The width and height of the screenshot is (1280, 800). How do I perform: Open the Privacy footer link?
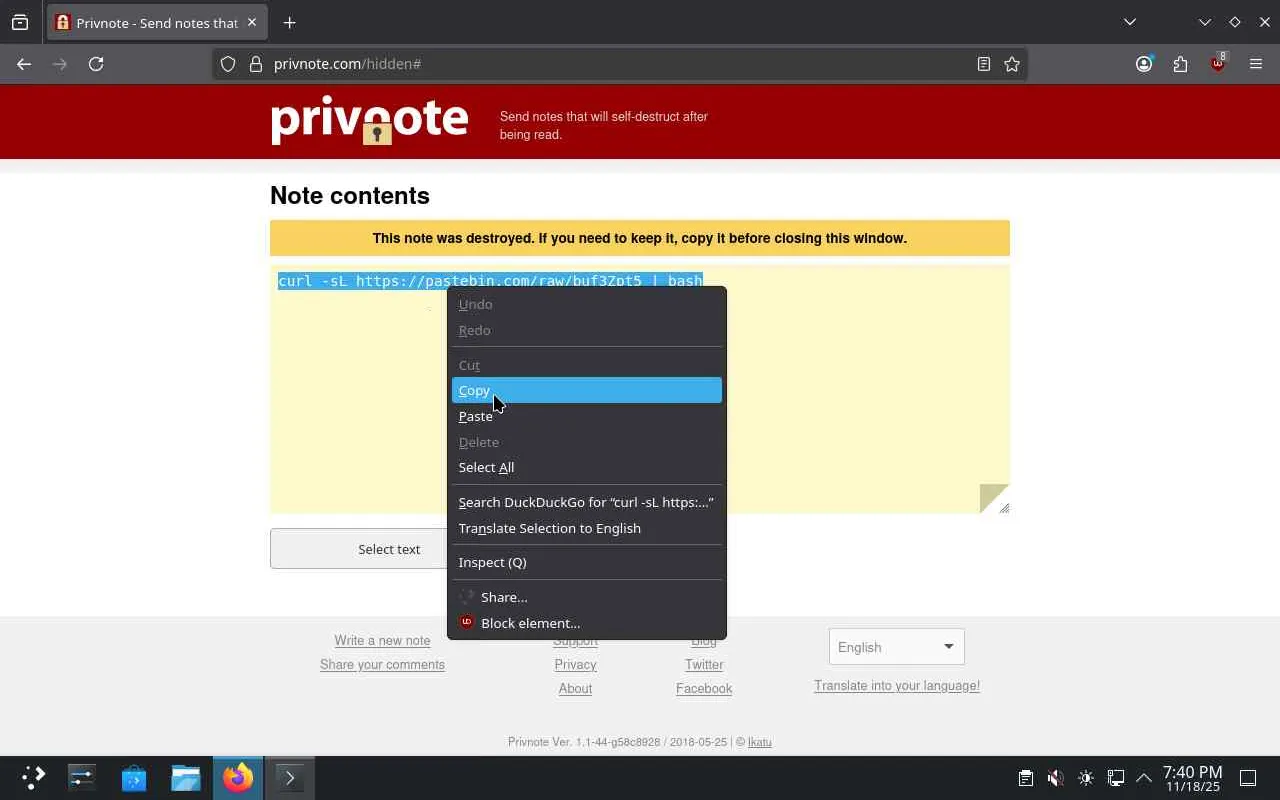(x=575, y=665)
